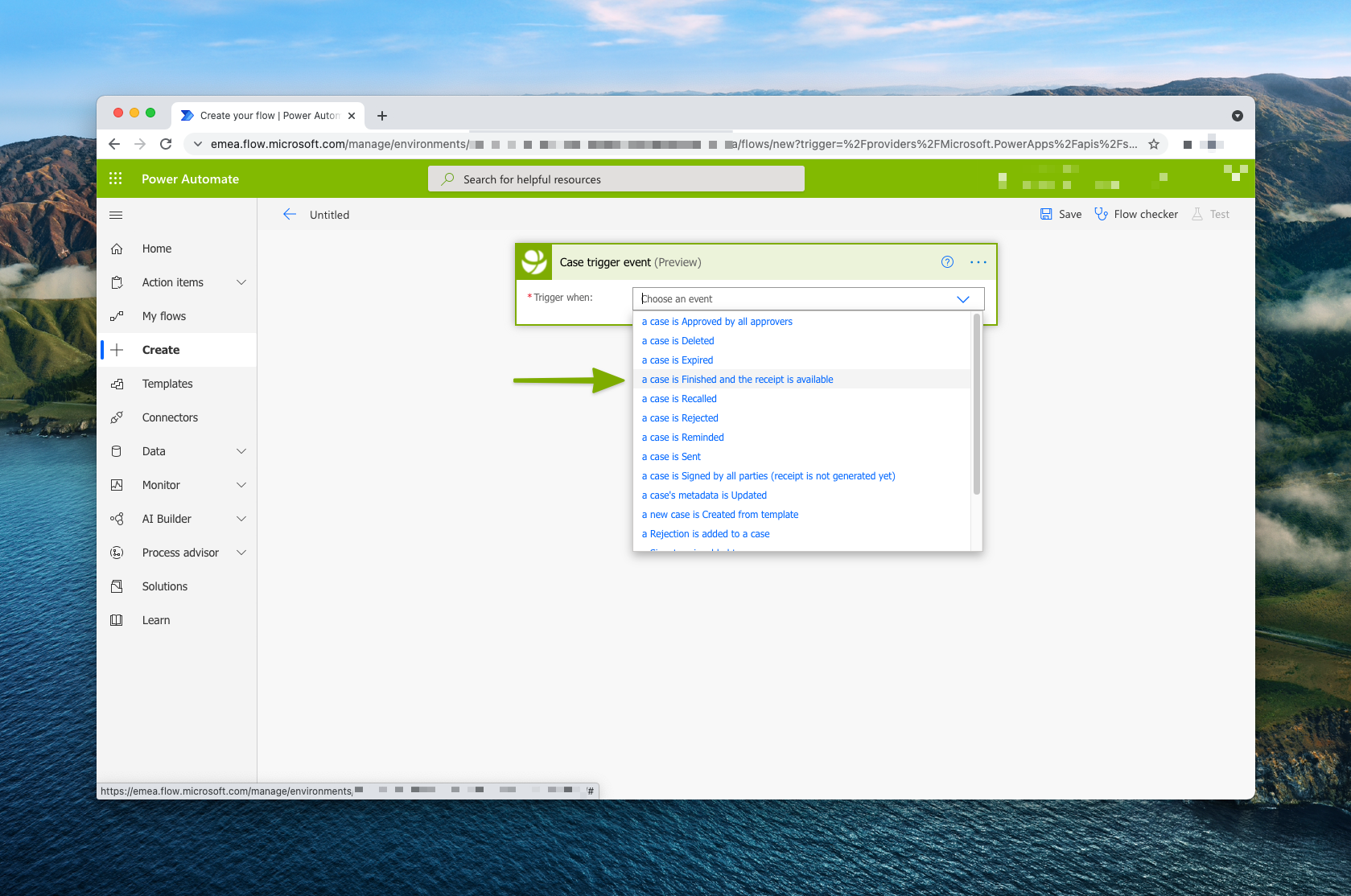Click the Templates icon
This screenshot has width=1351, height=896.
click(x=117, y=384)
